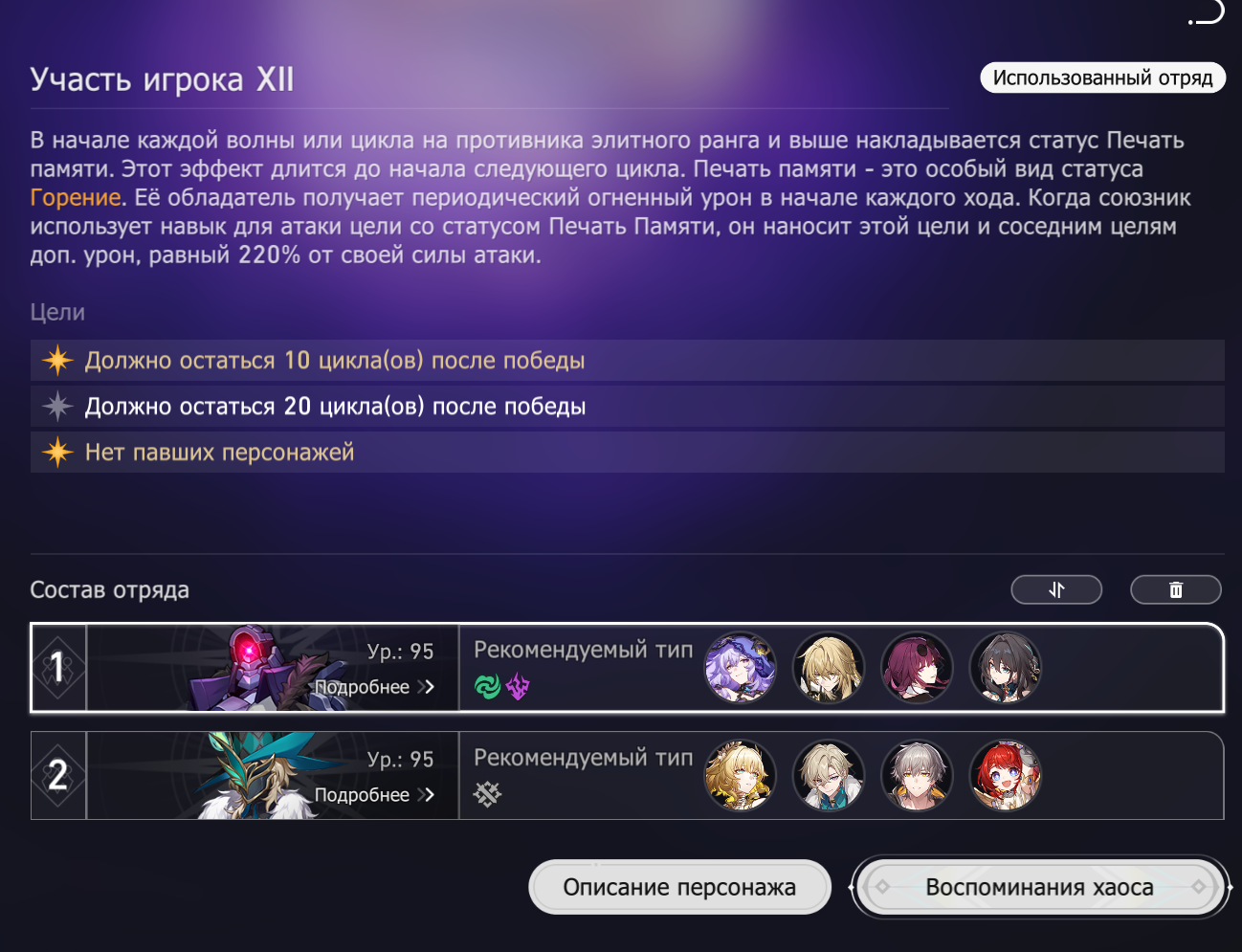Click the trash can clear-team button
Image resolution: width=1242 pixels, height=952 pixels.
click(x=1176, y=589)
